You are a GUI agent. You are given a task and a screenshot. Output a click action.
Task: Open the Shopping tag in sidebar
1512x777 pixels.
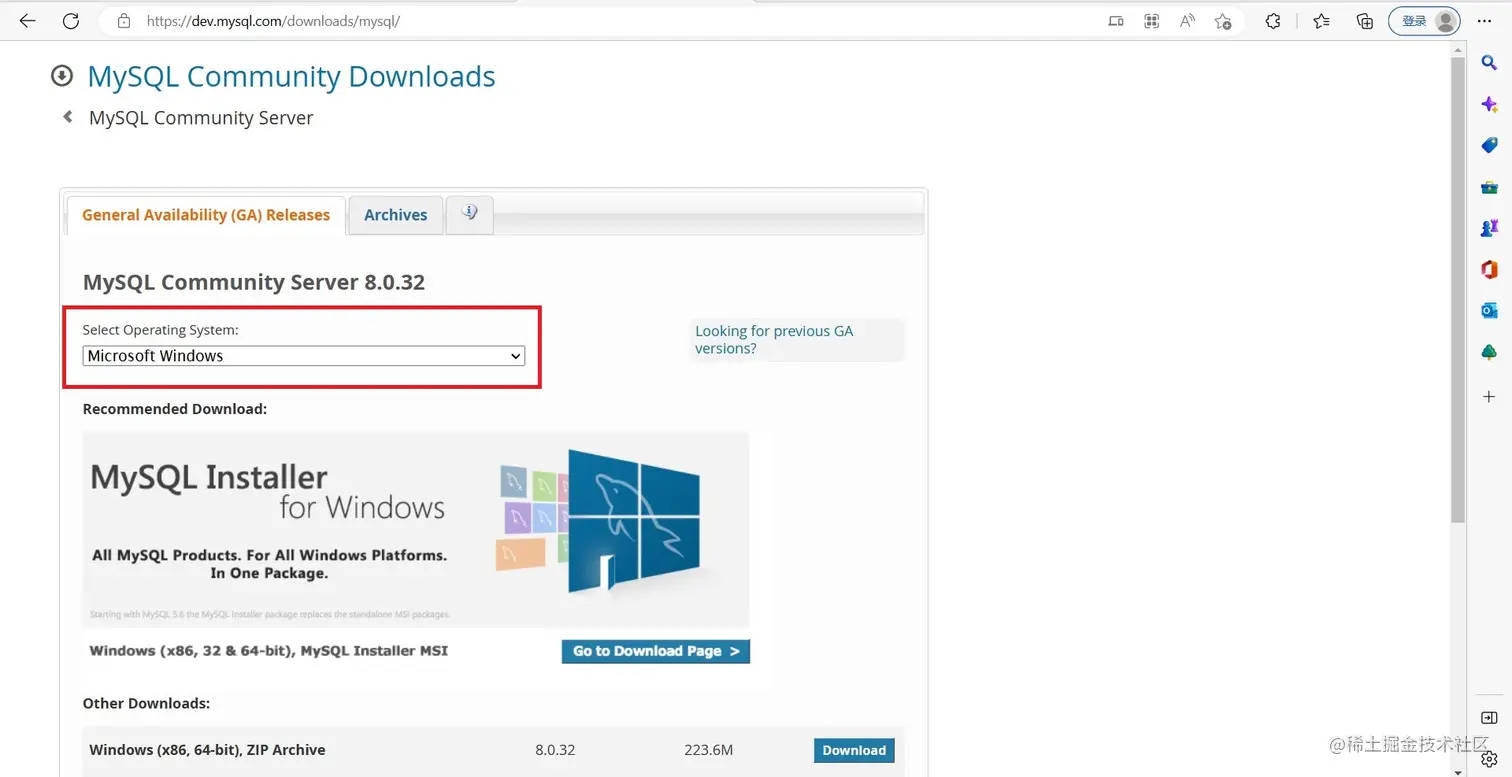click(1489, 146)
